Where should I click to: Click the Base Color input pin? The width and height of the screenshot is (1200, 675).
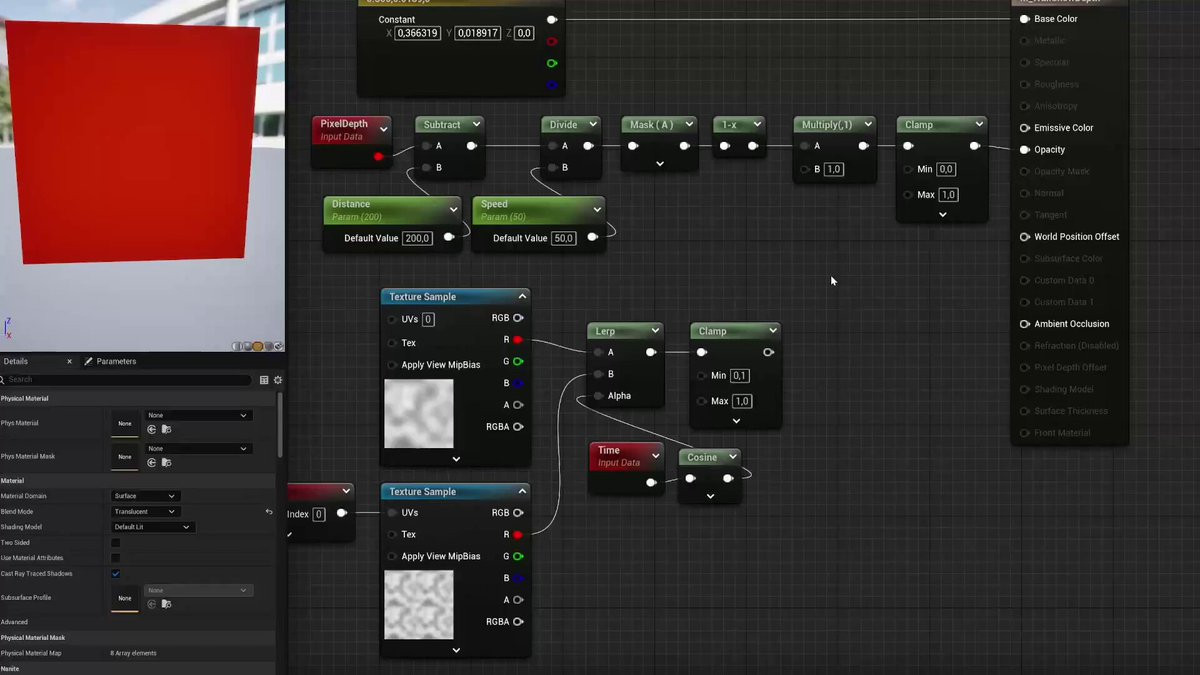pos(1025,19)
